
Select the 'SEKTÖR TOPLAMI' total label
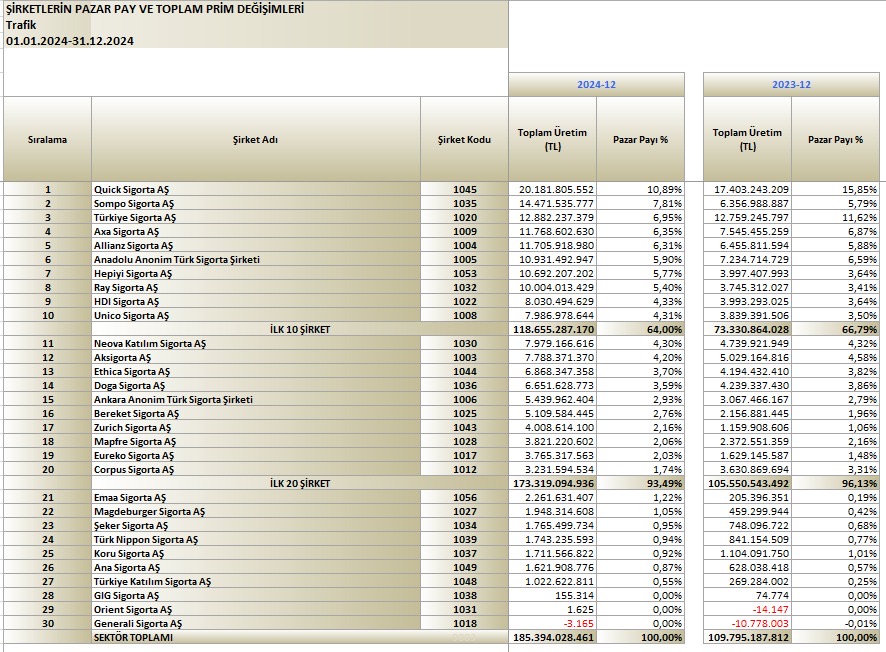[133, 637]
